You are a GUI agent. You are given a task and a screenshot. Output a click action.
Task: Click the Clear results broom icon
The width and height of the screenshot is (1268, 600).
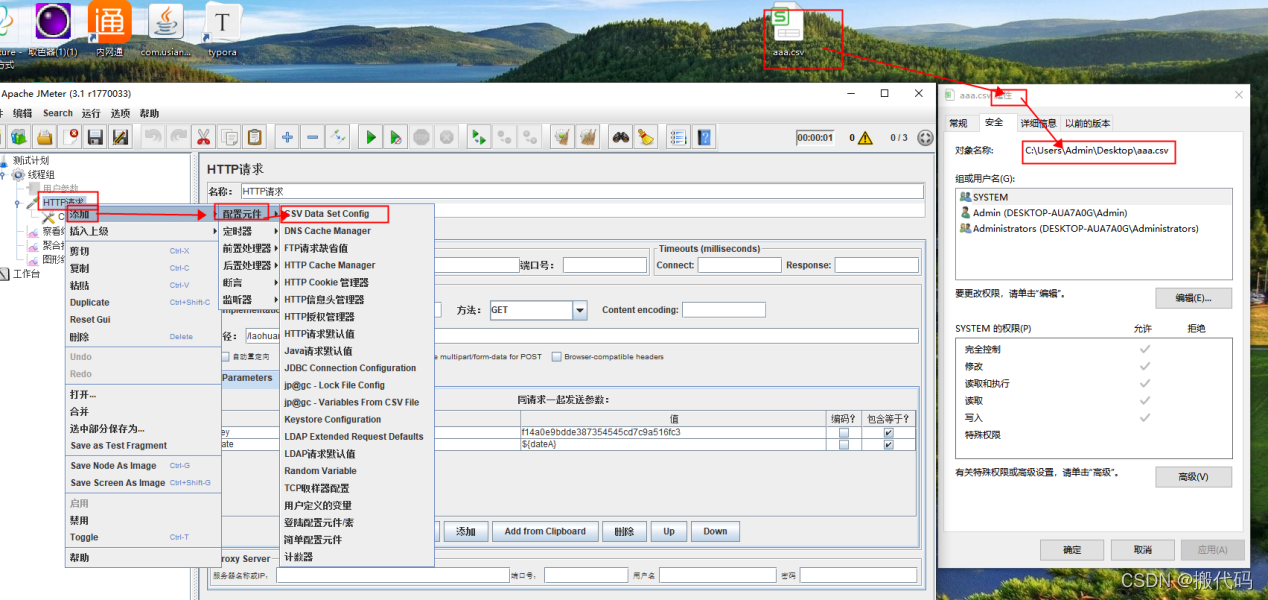(562, 137)
